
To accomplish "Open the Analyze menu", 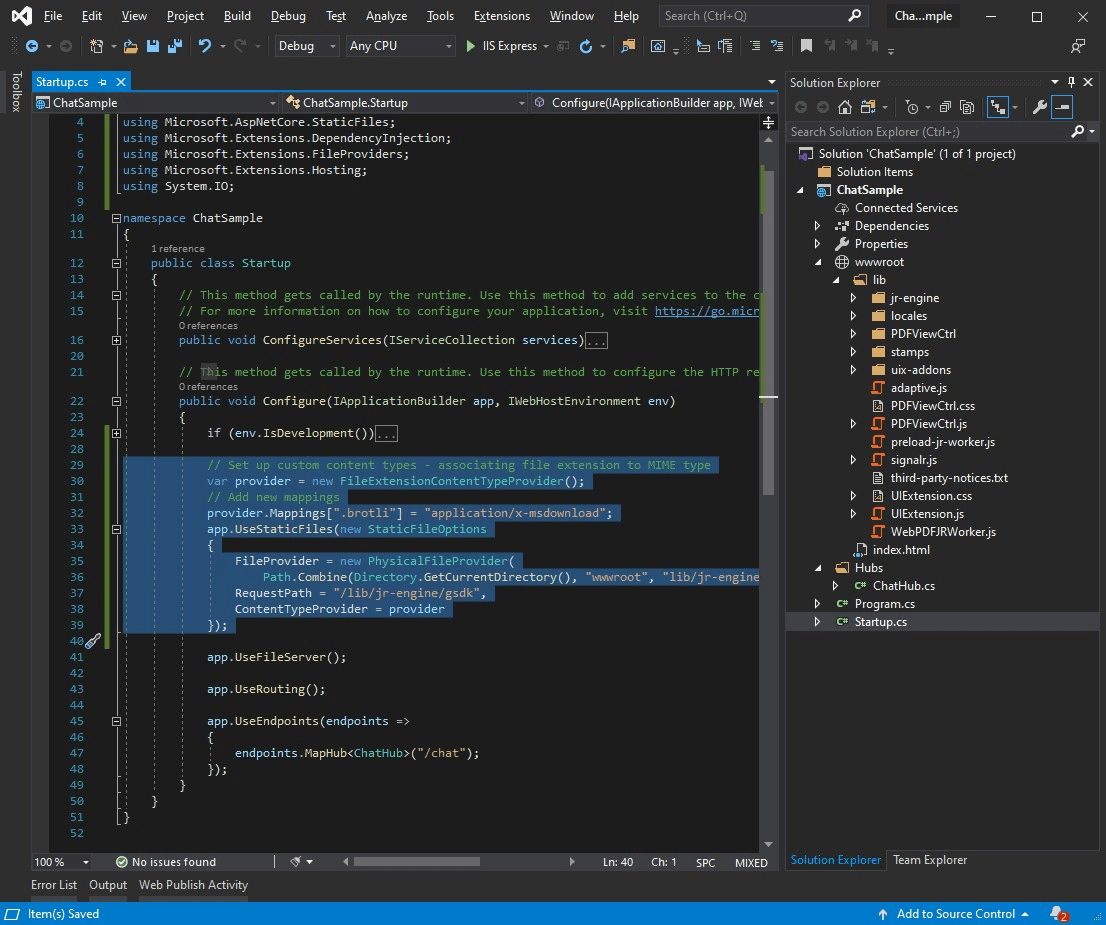I will [x=386, y=16].
